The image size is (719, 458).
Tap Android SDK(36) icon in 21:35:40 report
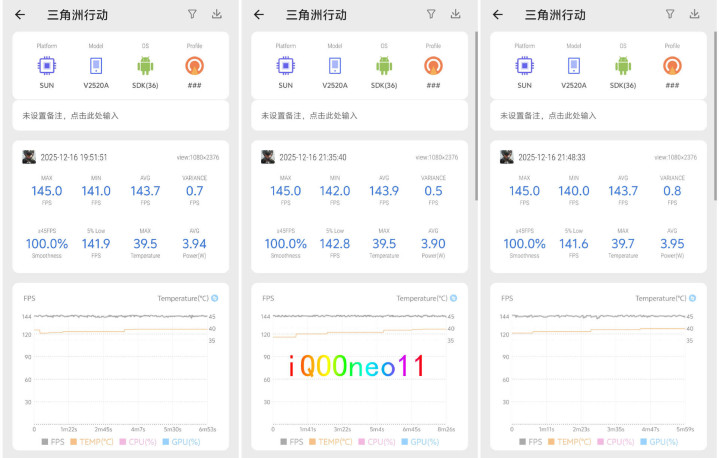pos(384,66)
